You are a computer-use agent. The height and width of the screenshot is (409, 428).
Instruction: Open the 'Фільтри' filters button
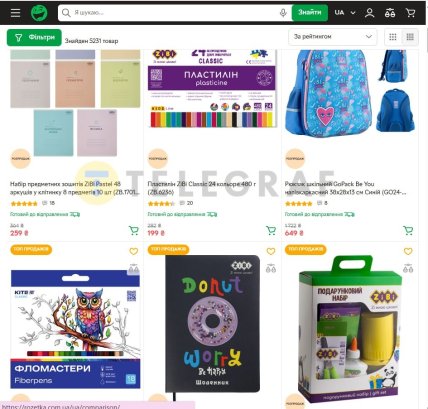click(34, 37)
